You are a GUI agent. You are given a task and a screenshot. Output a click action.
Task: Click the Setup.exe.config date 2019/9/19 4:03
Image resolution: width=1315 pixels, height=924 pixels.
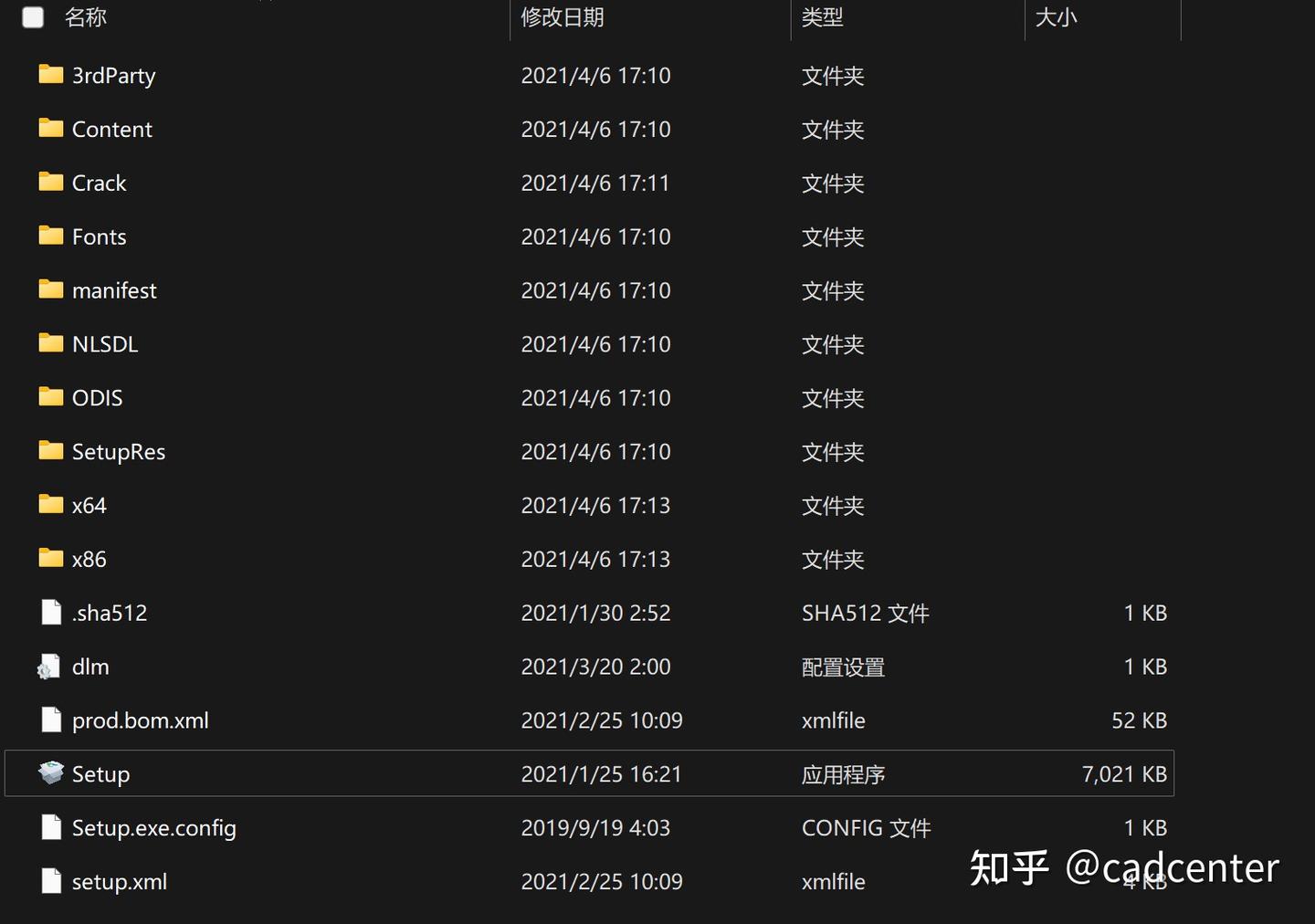click(595, 828)
